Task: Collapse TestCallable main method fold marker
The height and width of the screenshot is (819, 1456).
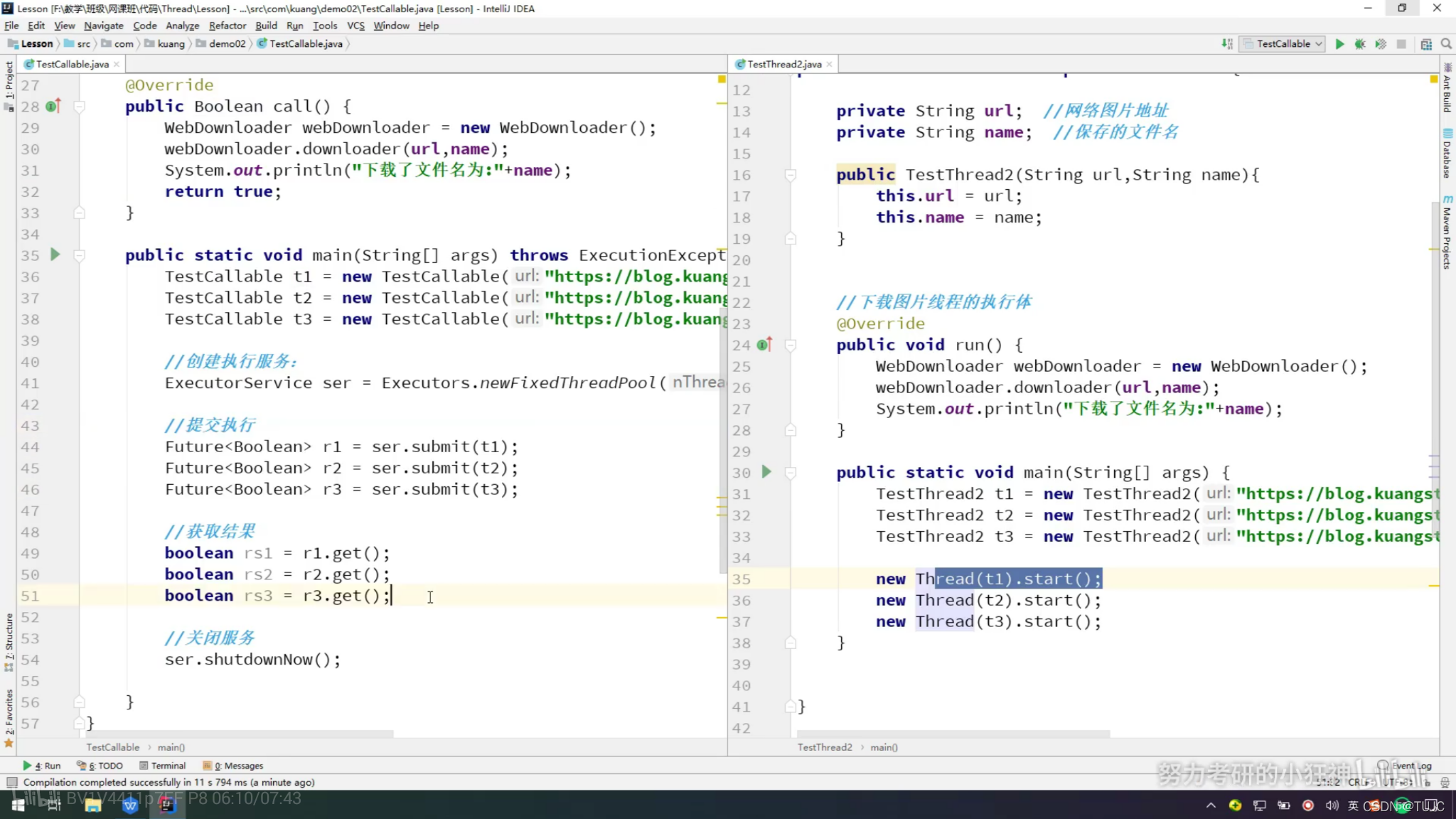Action: coord(80,255)
